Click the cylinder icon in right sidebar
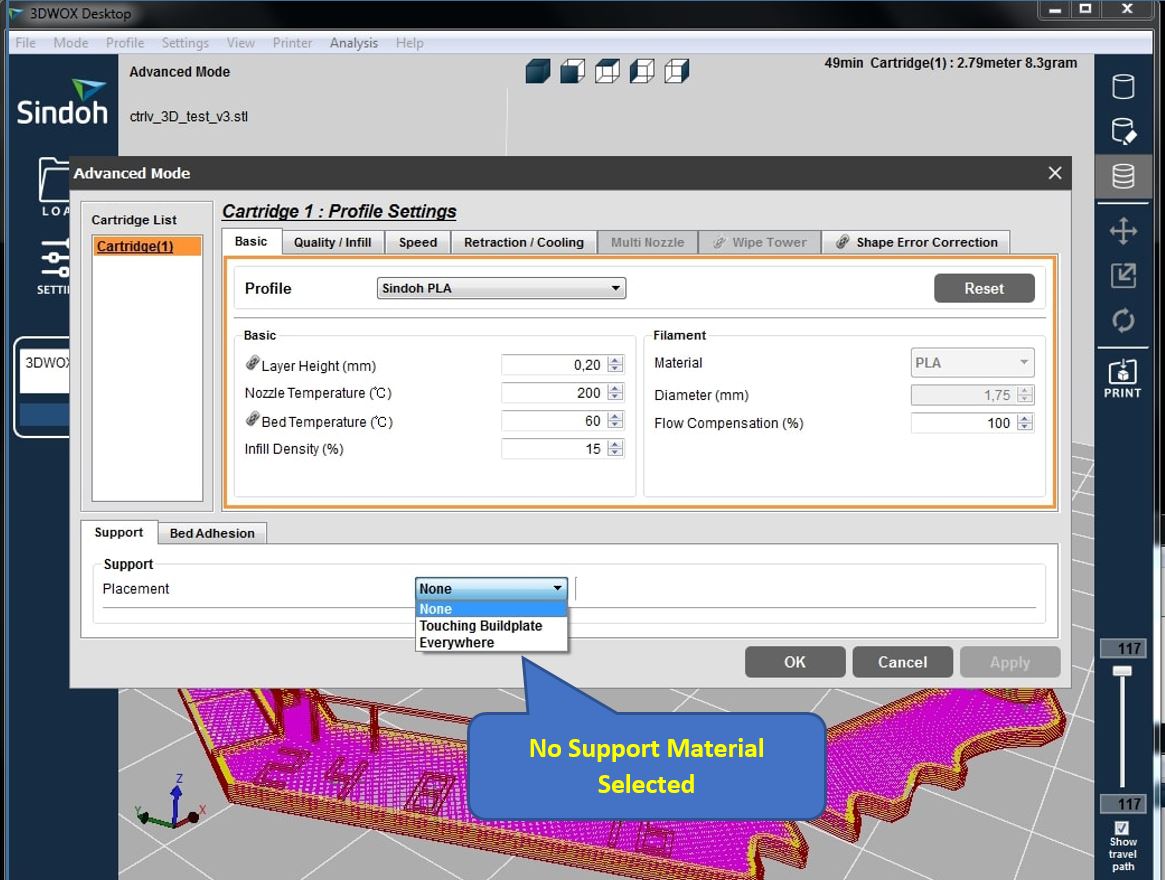1165x880 pixels. pyautogui.click(x=1123, y=86)
